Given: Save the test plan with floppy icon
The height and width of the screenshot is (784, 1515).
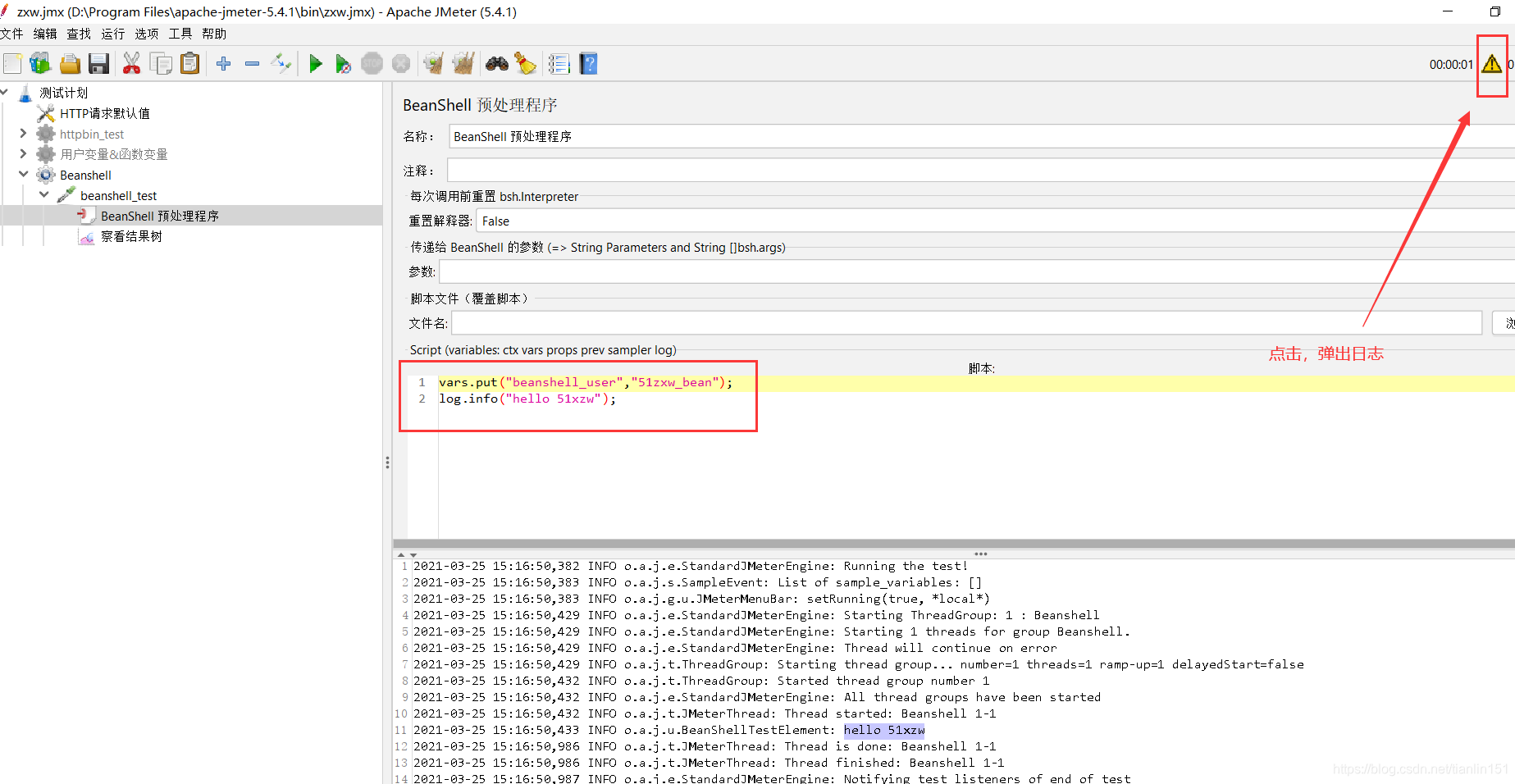Looking at the screenshot, I should 99,63.
